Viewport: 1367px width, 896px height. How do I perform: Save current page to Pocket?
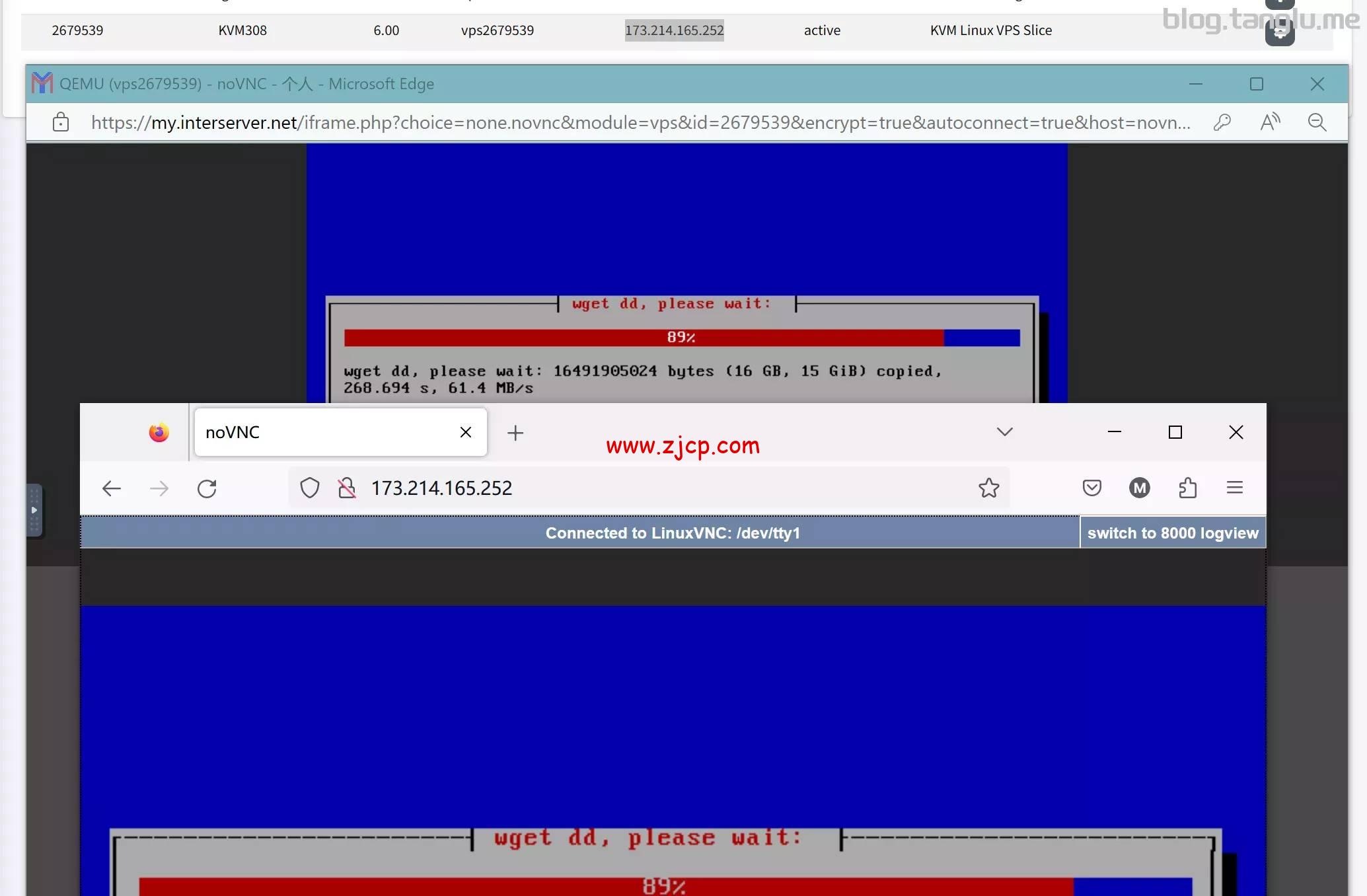pos(1091,488)
